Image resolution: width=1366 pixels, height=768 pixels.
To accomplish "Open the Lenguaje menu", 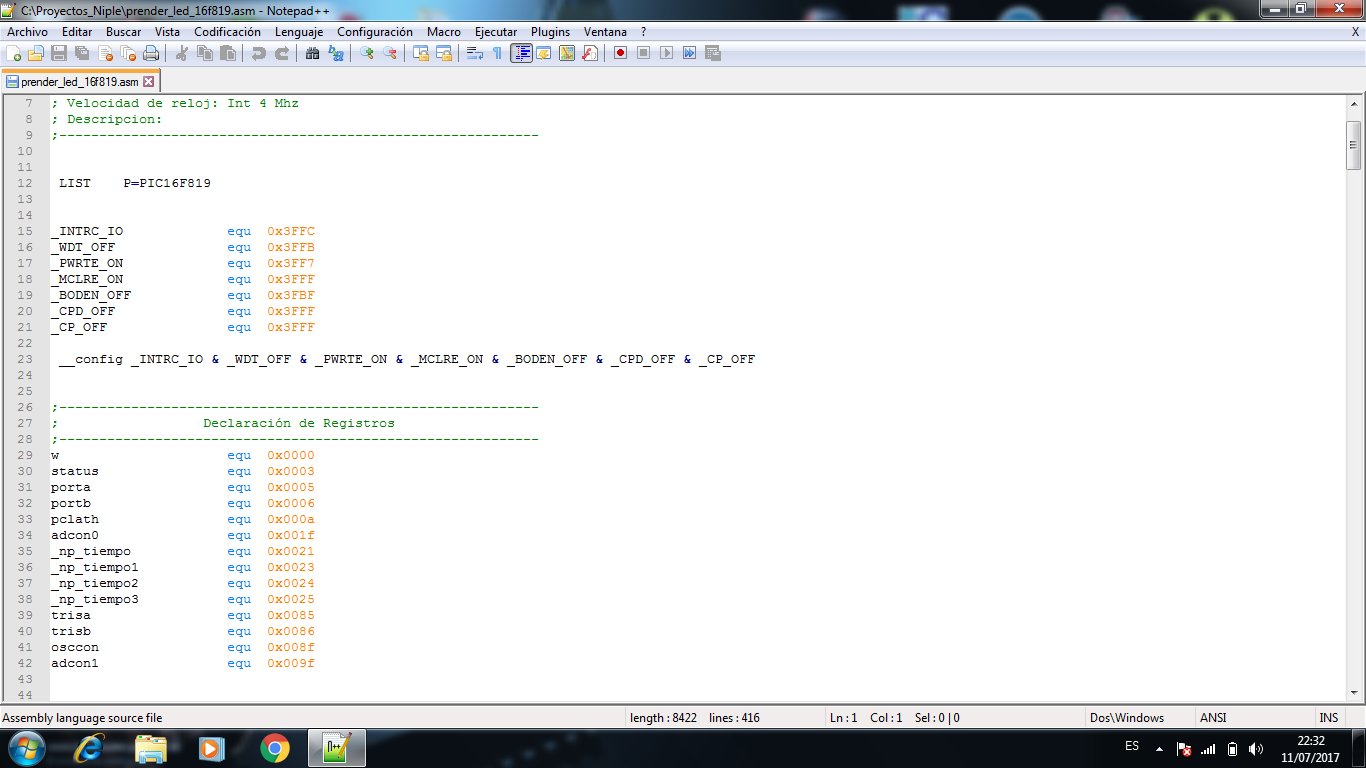I will 299,32.
